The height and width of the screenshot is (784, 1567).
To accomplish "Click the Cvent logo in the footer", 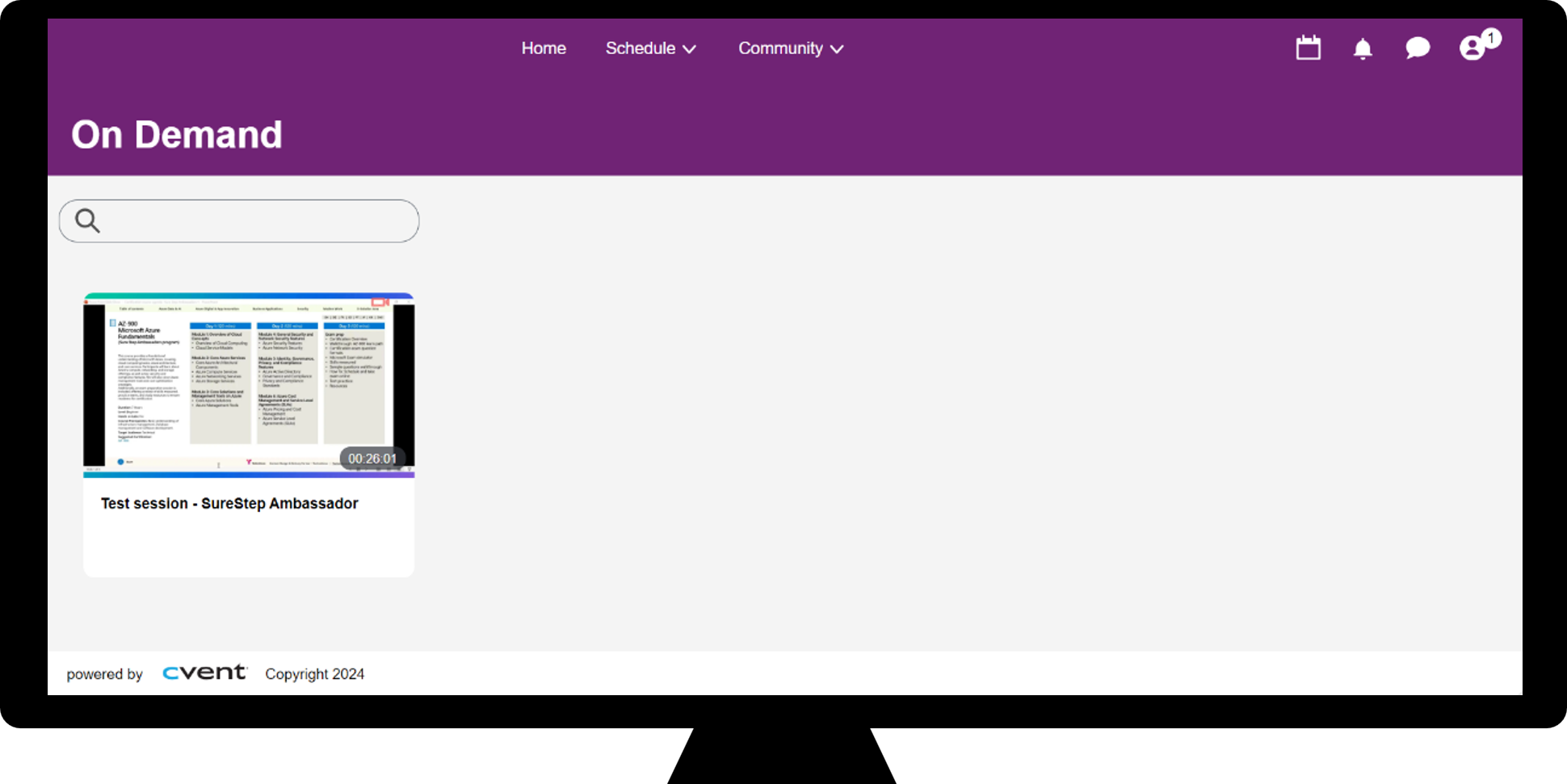I will 204,673.
